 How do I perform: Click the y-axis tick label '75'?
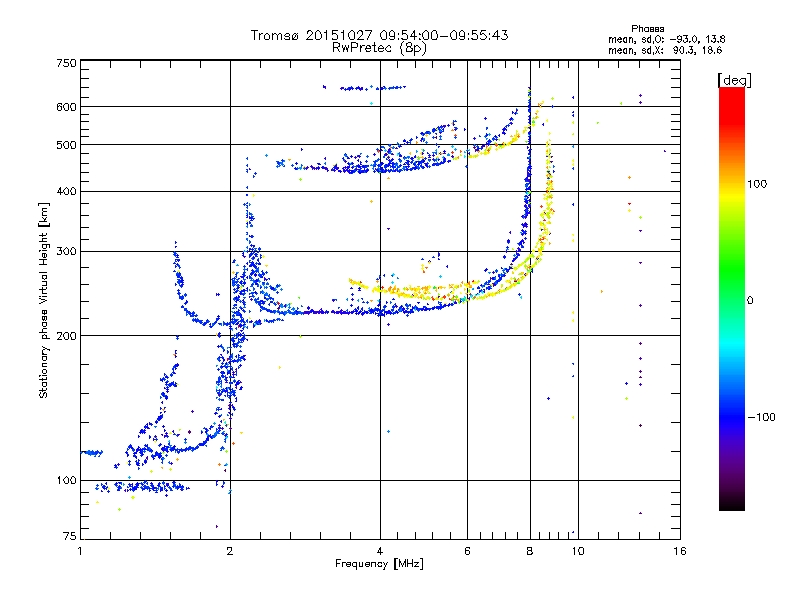pyautogui.click(x=70, y=536)
